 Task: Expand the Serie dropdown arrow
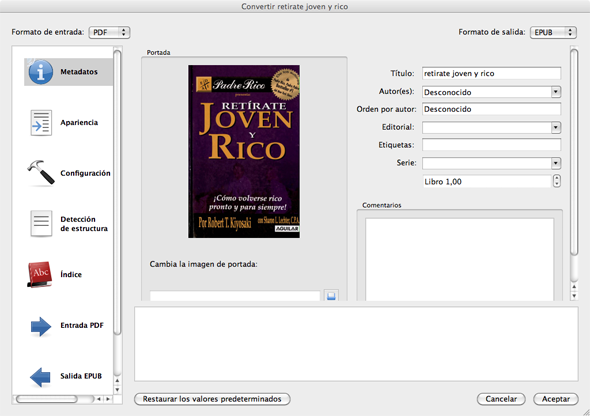(556, 163)
